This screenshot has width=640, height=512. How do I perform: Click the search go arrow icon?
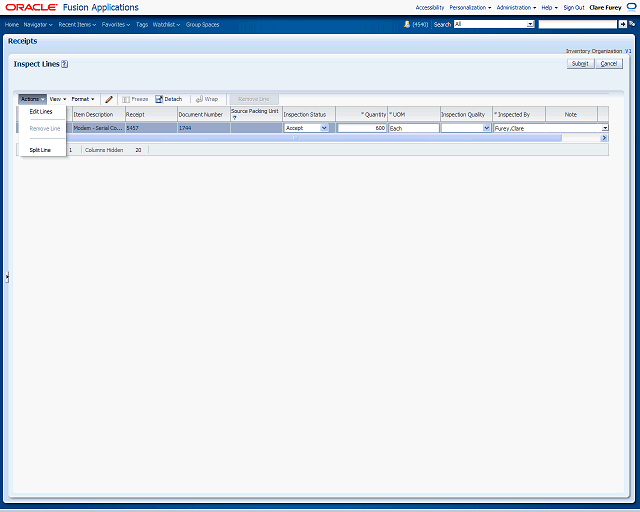621,23
